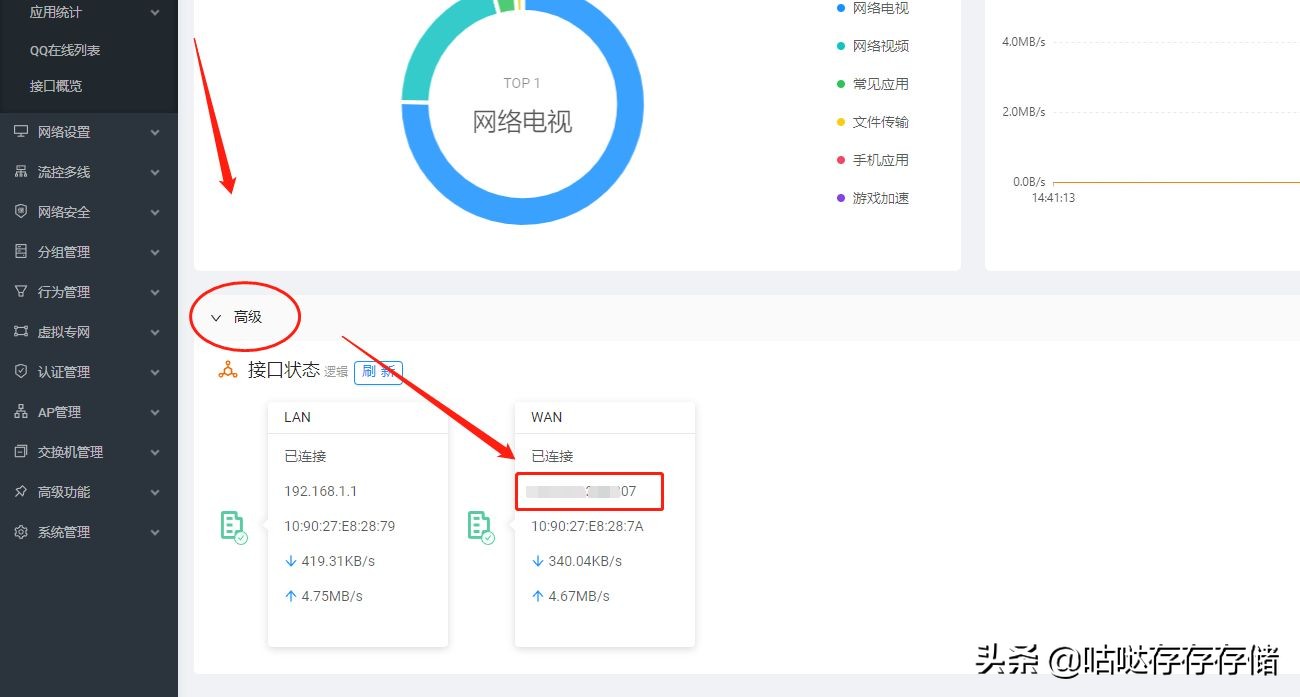Screen dimensions: 1300x697
Task: Click the 网络安全 shield icon
Action: click(x=22, y=211)
